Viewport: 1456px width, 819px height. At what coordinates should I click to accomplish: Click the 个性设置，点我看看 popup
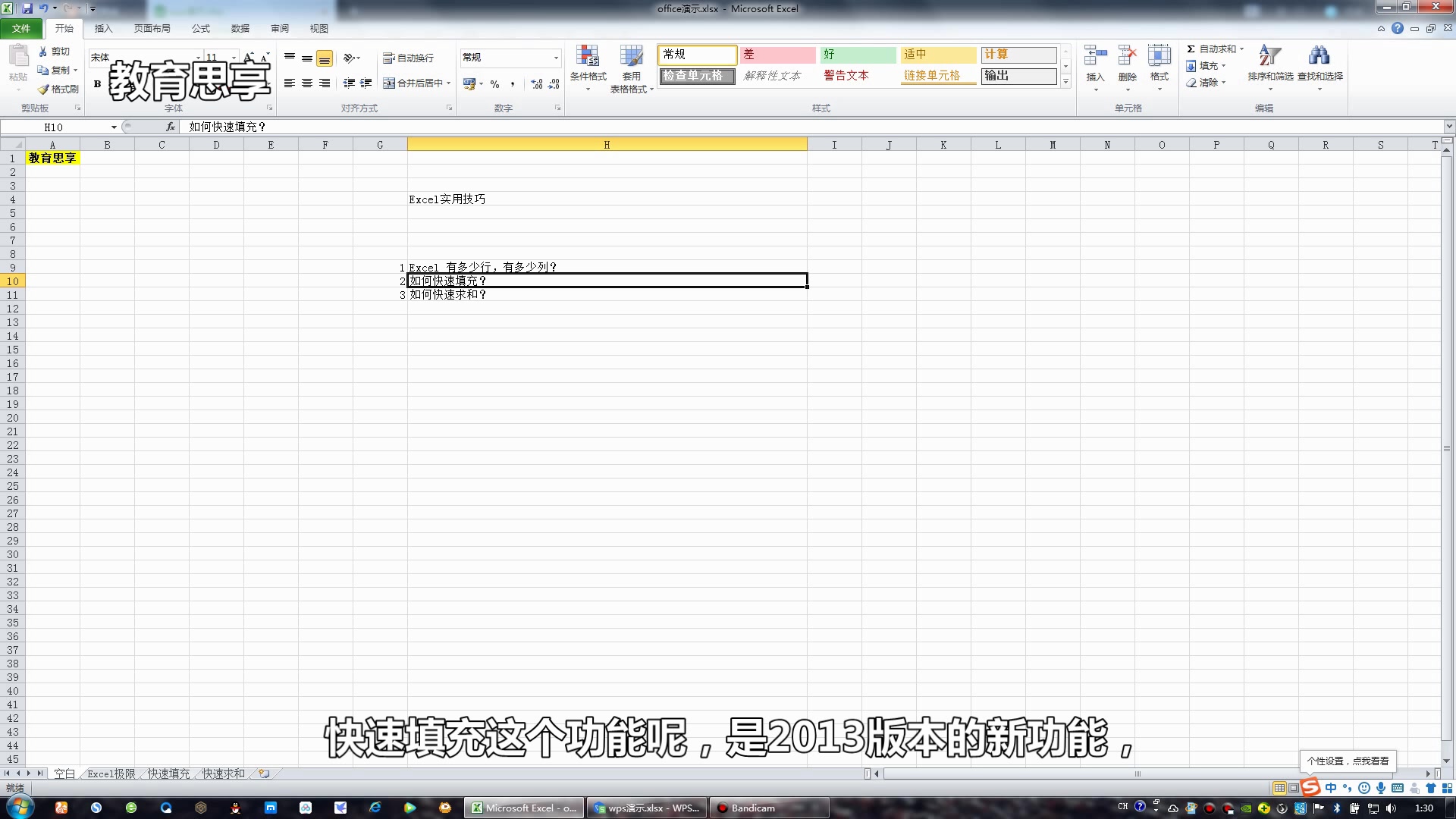[x=1350, y=760]
